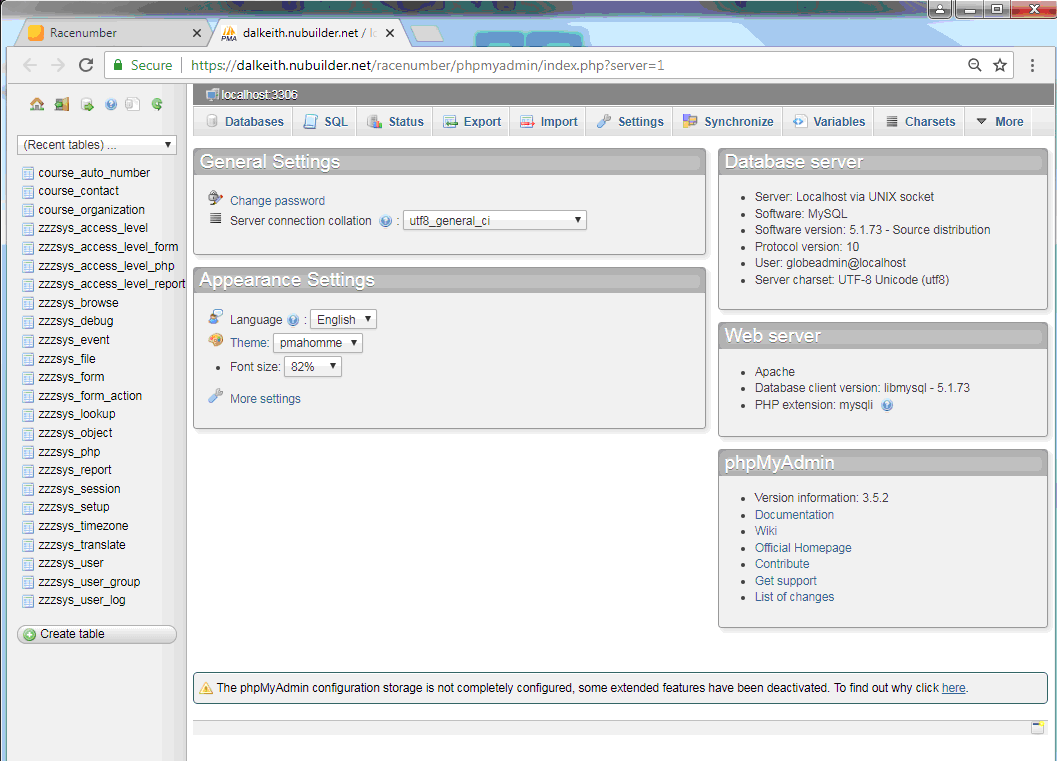1057x761 pixels.
Task: Open the Font size 82% dropdown
Action: pyautogui.click(x=313, y=367)
